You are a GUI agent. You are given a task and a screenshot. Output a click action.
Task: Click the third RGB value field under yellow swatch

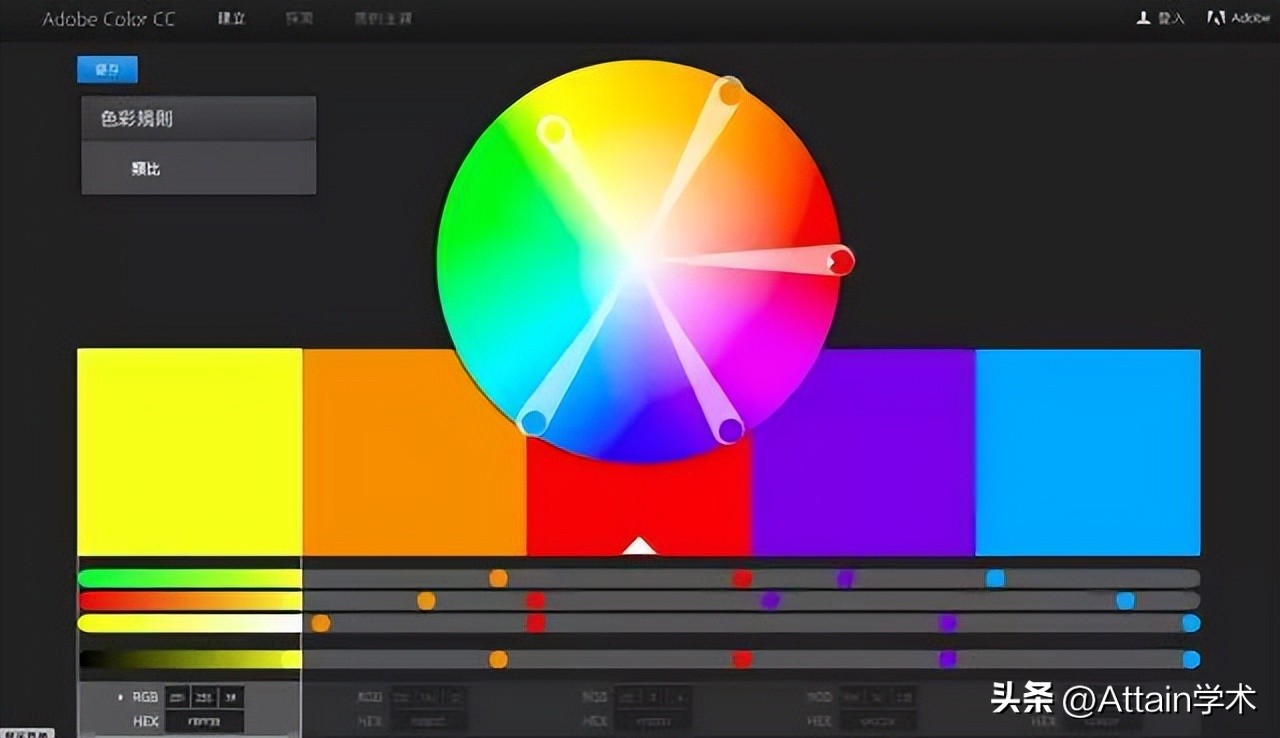(x=230, y=697)
